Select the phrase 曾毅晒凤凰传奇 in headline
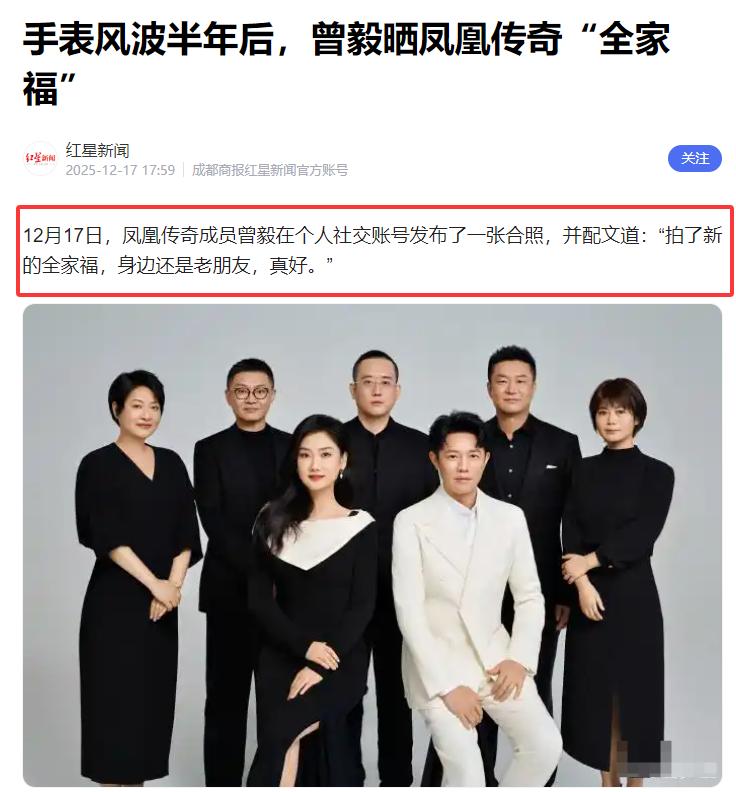Screen dimensions: 736x792 [x=437, y=39]
